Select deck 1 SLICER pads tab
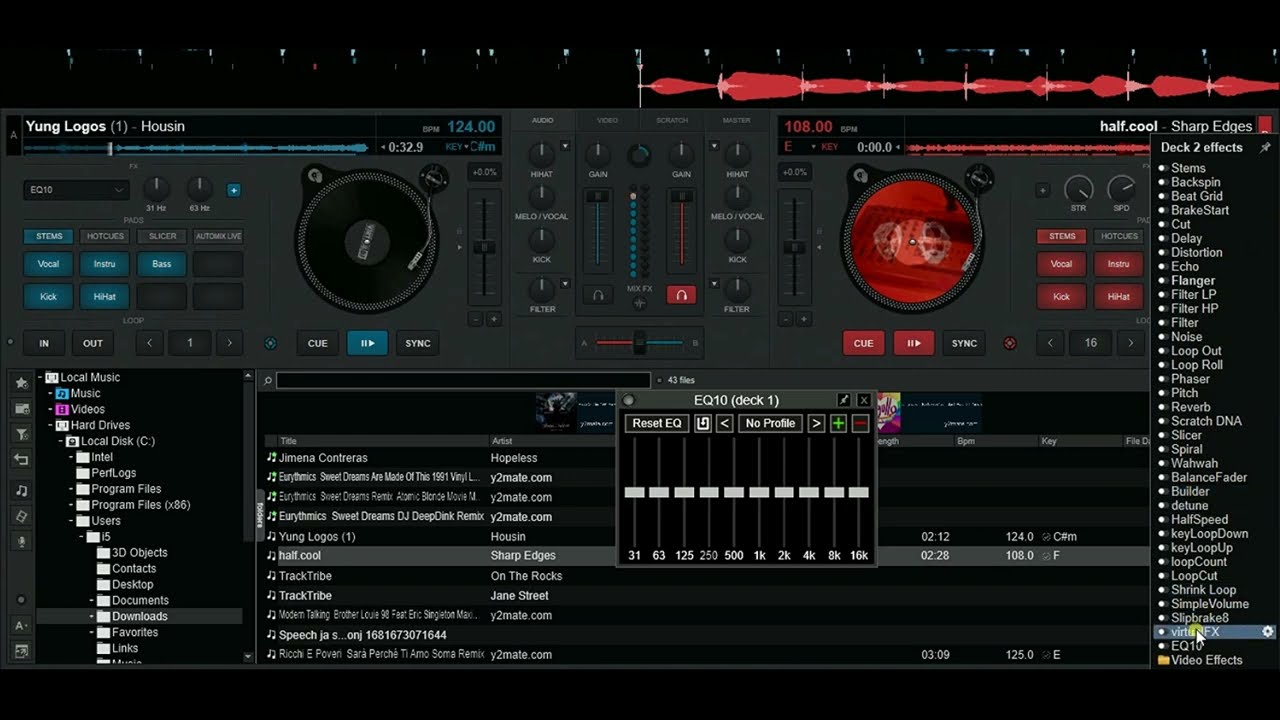The height and width of the screenshot is (720, 1280). tap(162, 237)
